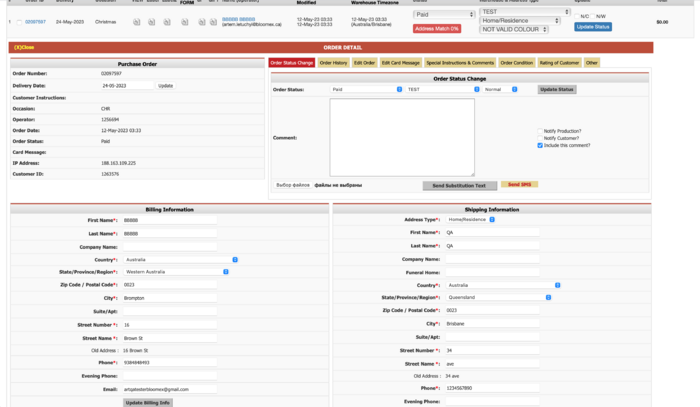The height and width of the screenshot is (407, 700).
Task: Click IP address 188.163.109.225
Action: click(118, 163)
